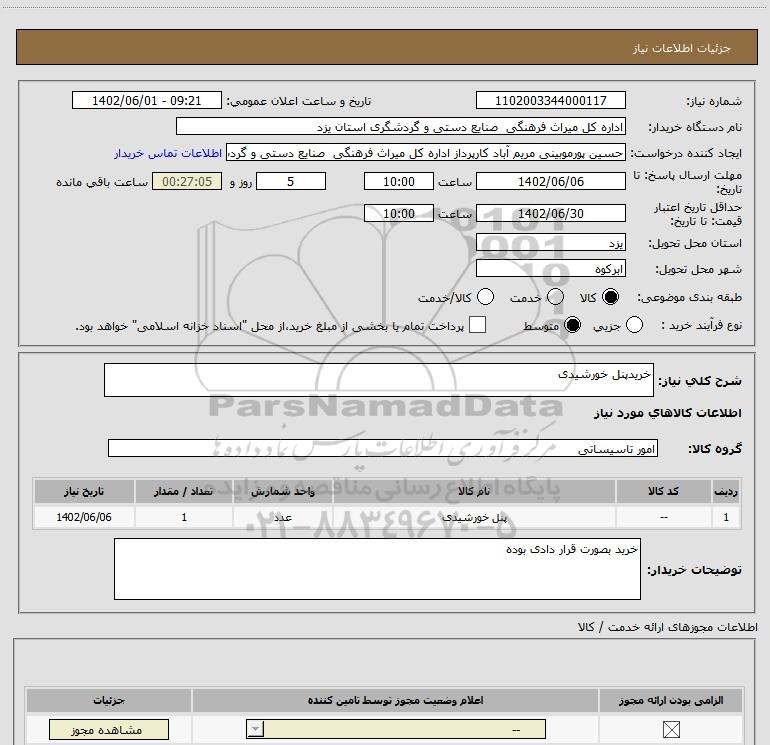This screenshot has height=745, width=770.
Task: Click the countdown timer 00:27:05
Action: (x=187, y=181)
